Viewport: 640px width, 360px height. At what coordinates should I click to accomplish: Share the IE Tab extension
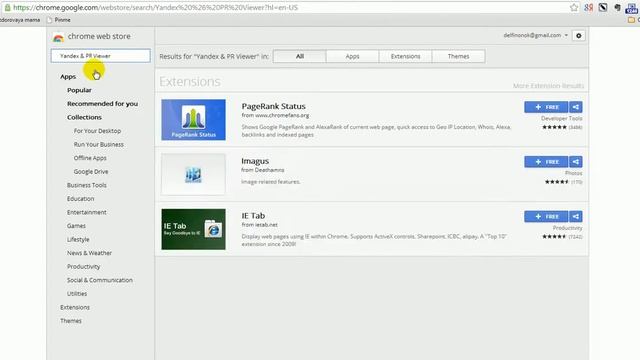(x=576, y=216)
